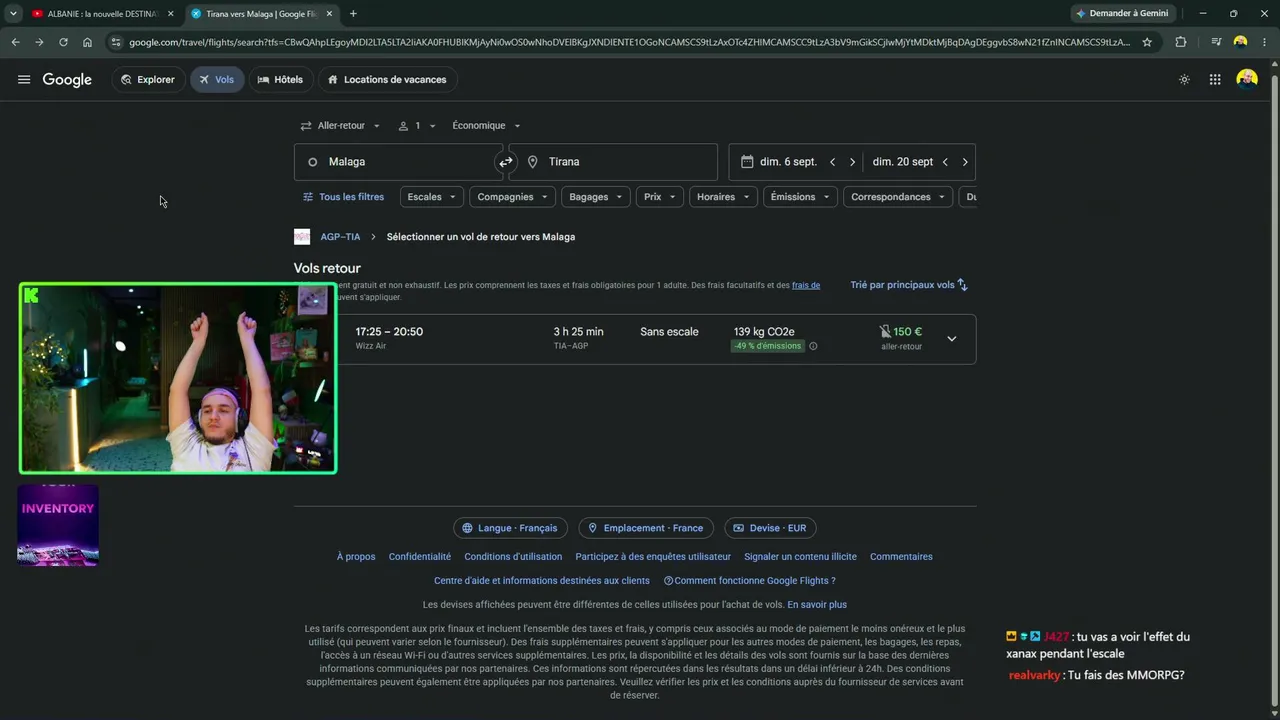Swap origin and destination airports
The width and height of the screenshot is (1280, 720).
(506, 162)
